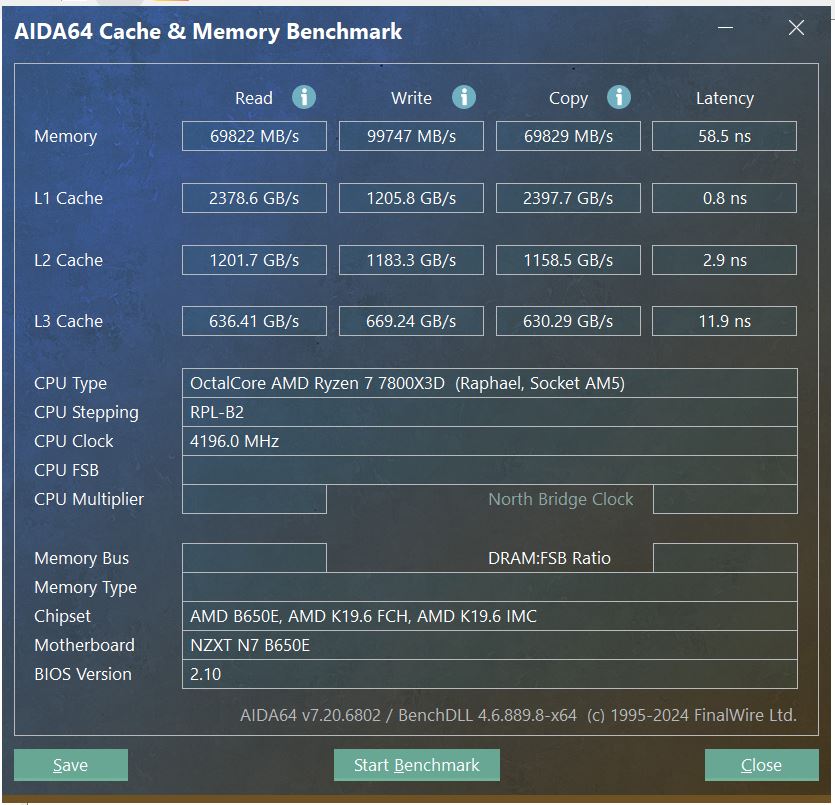Select L3 Cache Read 636.41 GB/s

[x=254, y=321]
